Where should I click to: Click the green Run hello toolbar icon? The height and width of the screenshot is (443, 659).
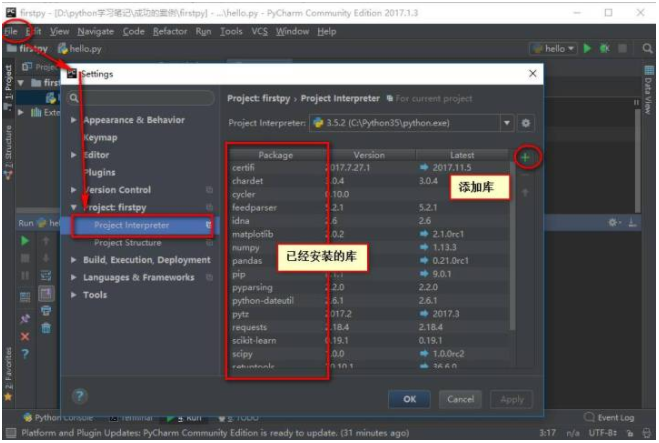pyautogui.click(x=588, y=49)
